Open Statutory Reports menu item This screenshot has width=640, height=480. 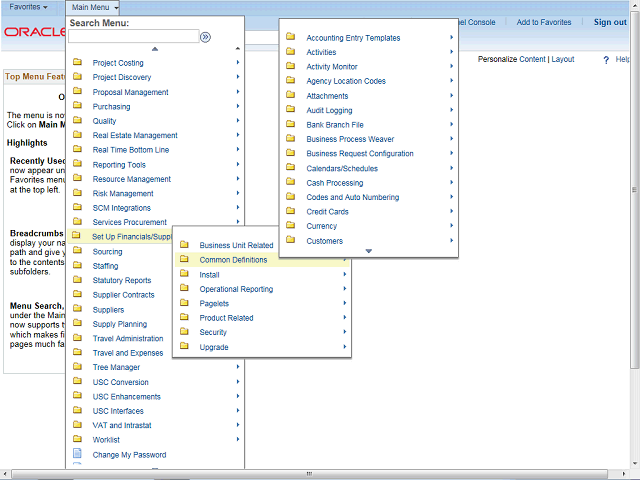(122, 280)
